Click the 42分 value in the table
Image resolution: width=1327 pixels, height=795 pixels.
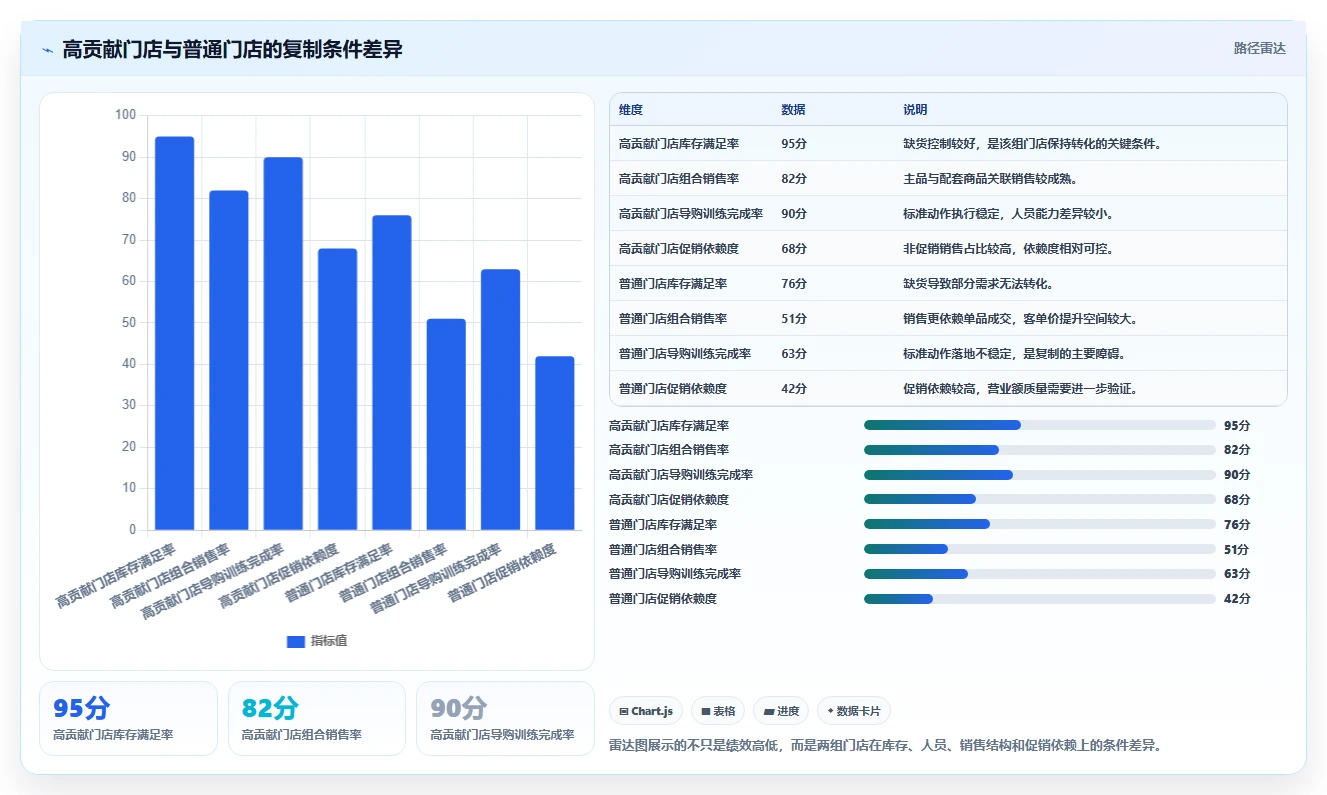pos(794,389)
